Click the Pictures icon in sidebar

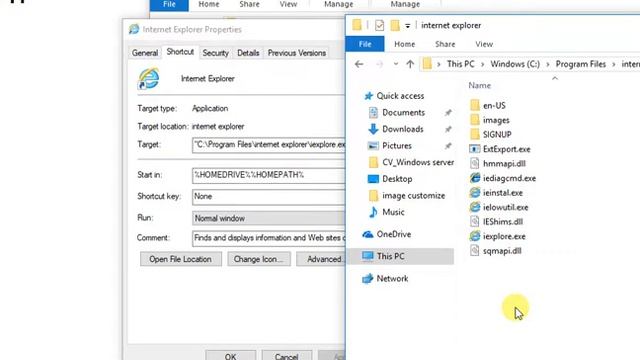coord(373,146)
